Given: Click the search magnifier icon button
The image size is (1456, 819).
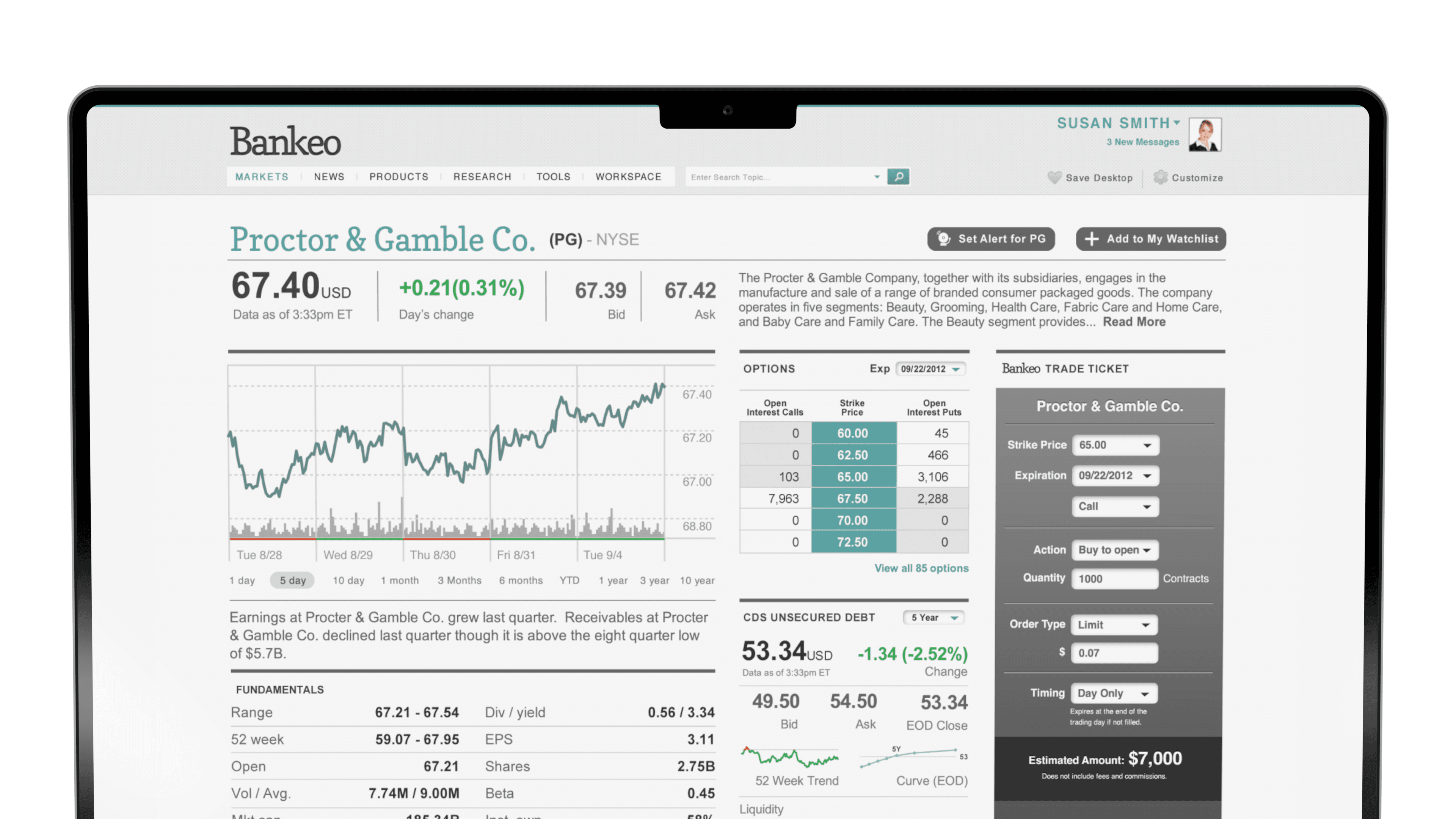Looking at the screenshot, I should pyautogui.click(x=898, y=177).
